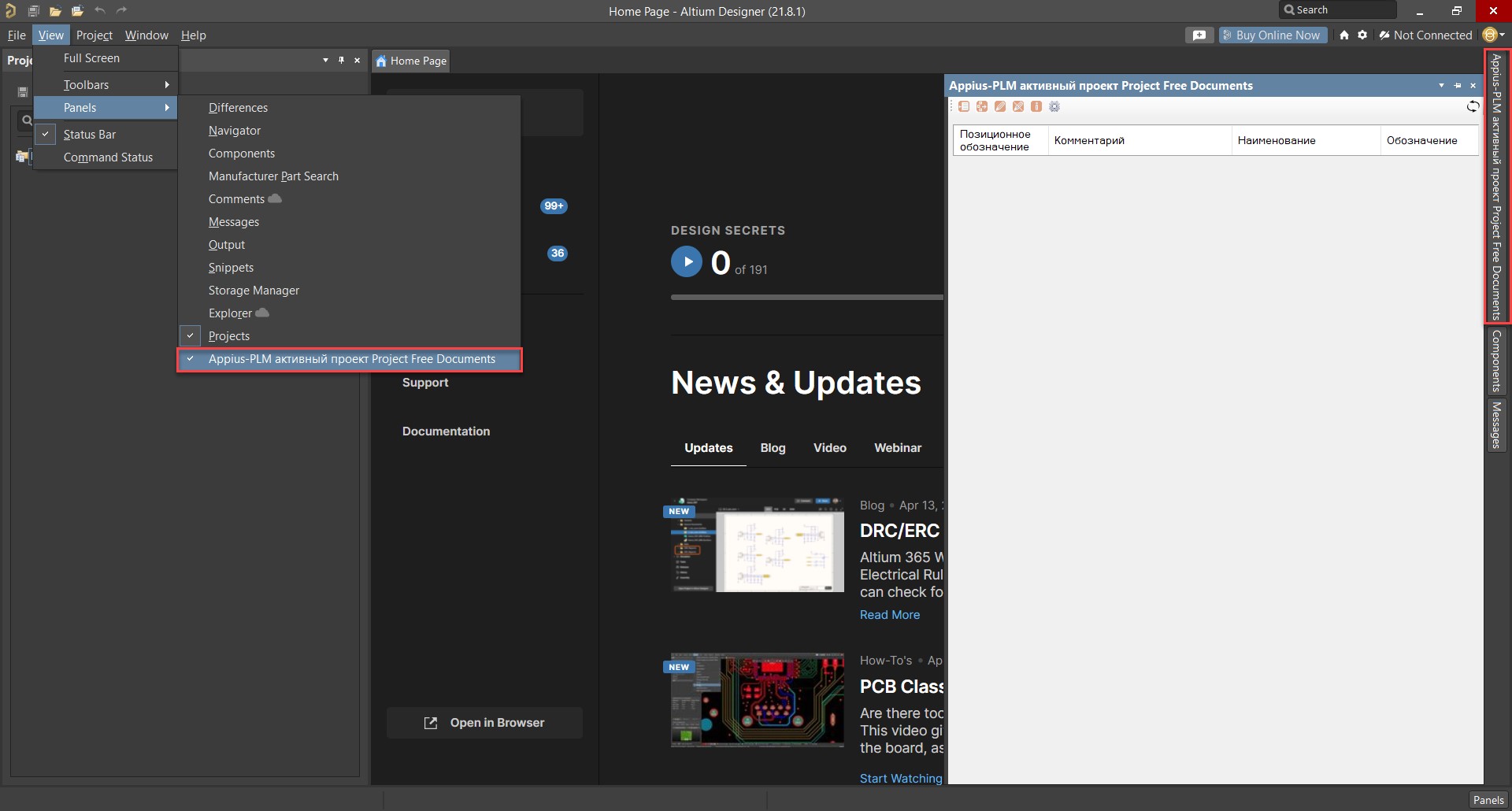
Task: Click the Buy Online Now button
Action: pos(1273,35)
